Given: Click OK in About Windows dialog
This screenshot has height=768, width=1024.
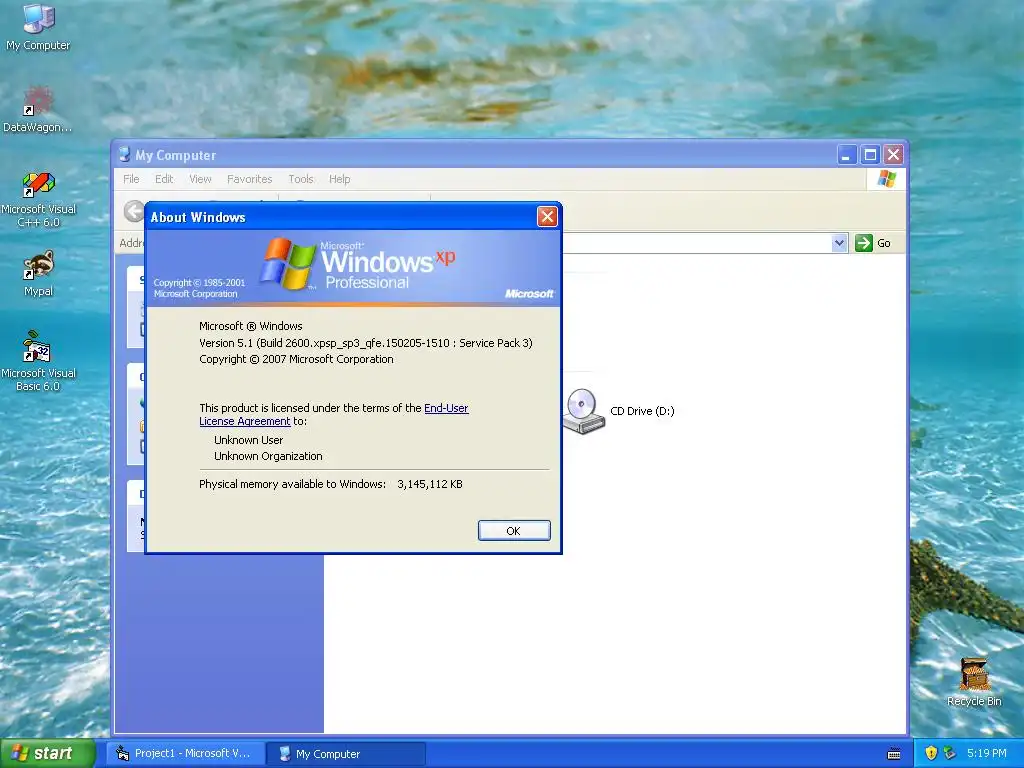Looking at the screenshot, I should pyautogui.click(x=514, y=531).
